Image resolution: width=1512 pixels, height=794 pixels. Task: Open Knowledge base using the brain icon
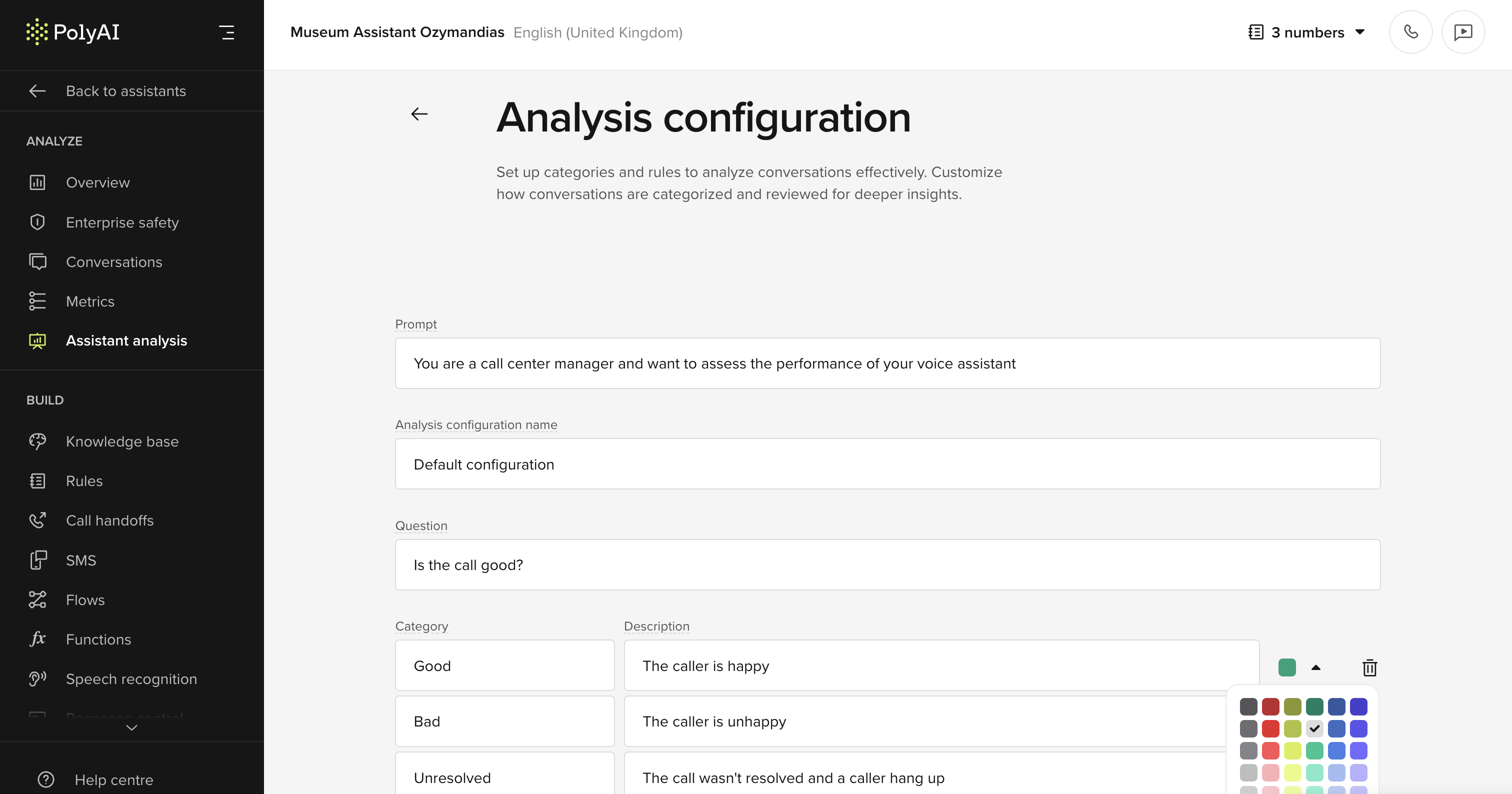pyautogui.click(x=37, y=441)
